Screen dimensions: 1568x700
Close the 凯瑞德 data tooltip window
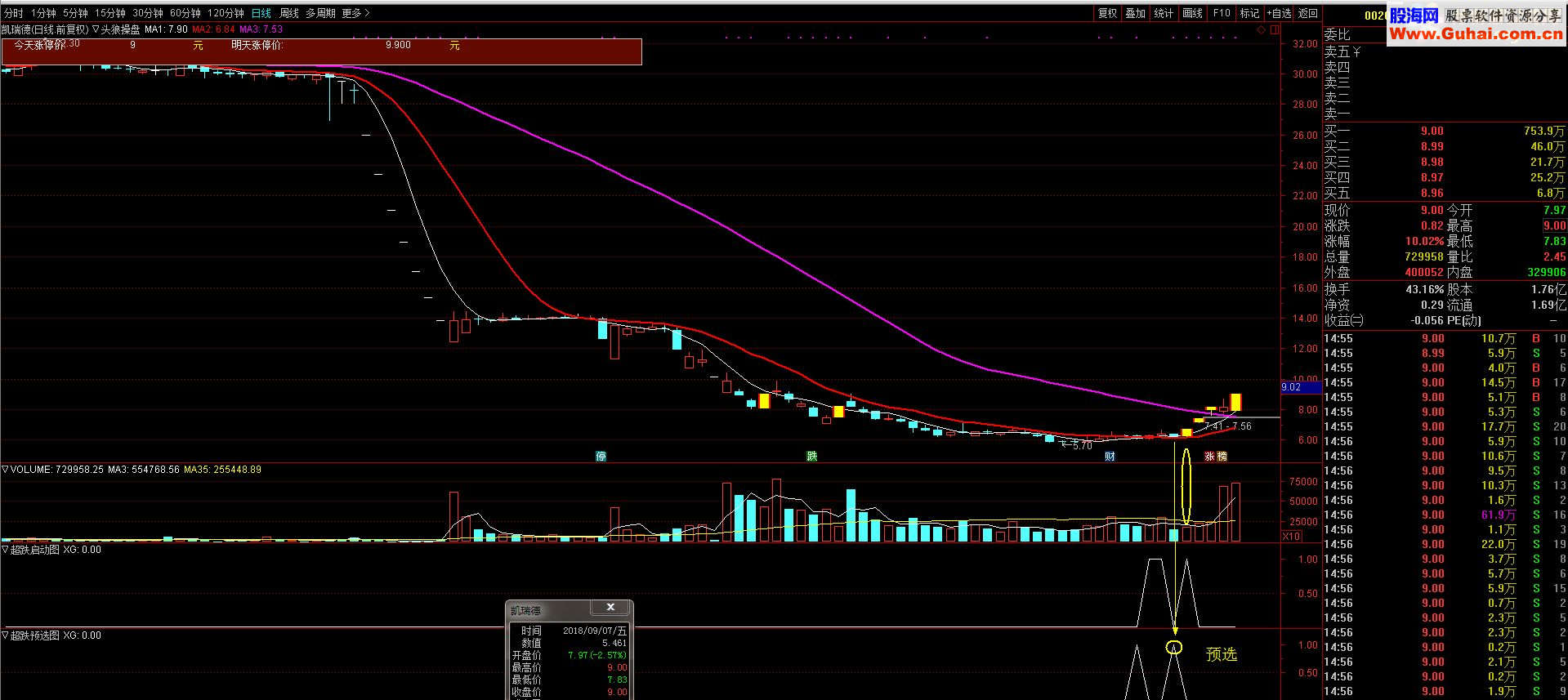610,607
